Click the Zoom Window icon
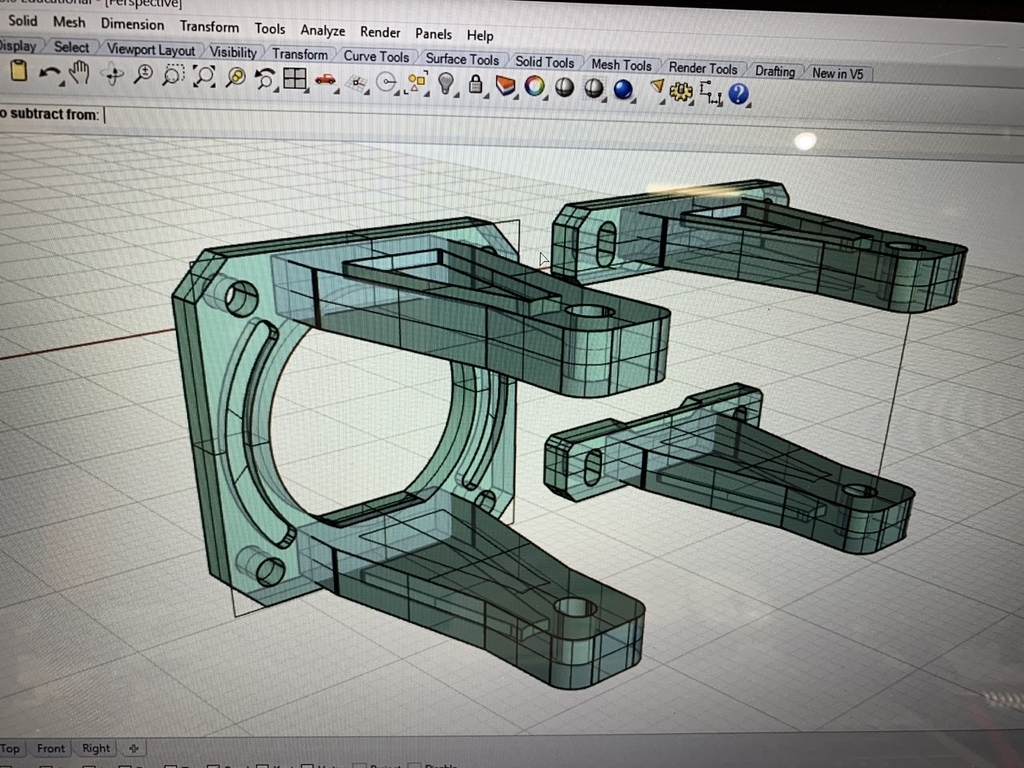The width and height of the screenshot is (1024, 768). tap(174, 76)
